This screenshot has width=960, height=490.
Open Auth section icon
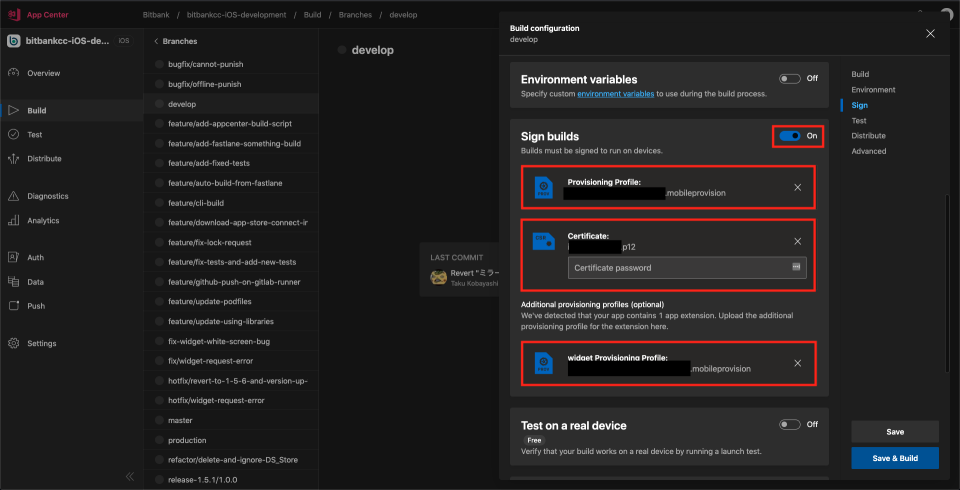pos(13,257)
